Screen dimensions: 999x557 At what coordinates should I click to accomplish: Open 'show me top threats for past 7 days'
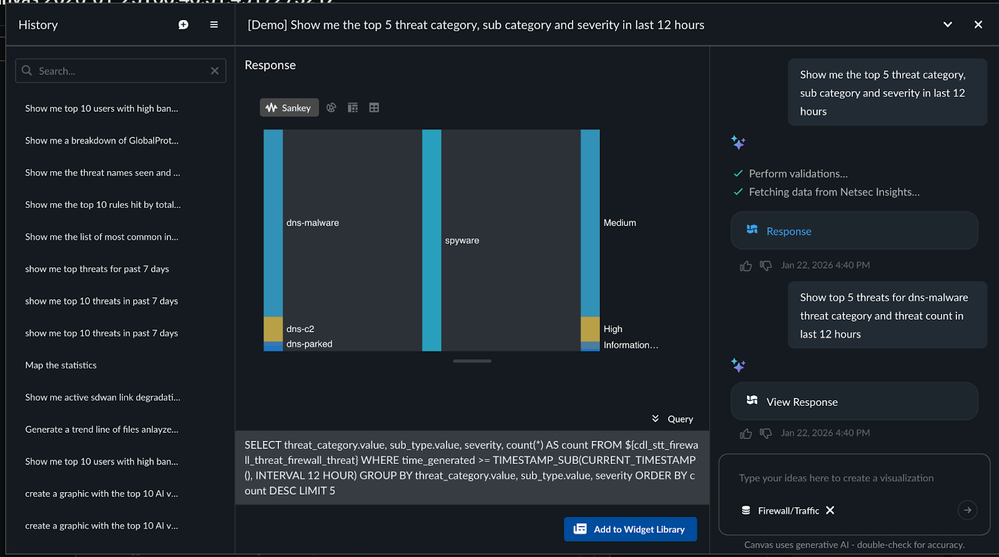pyautogui.click(x=96, y=269)
